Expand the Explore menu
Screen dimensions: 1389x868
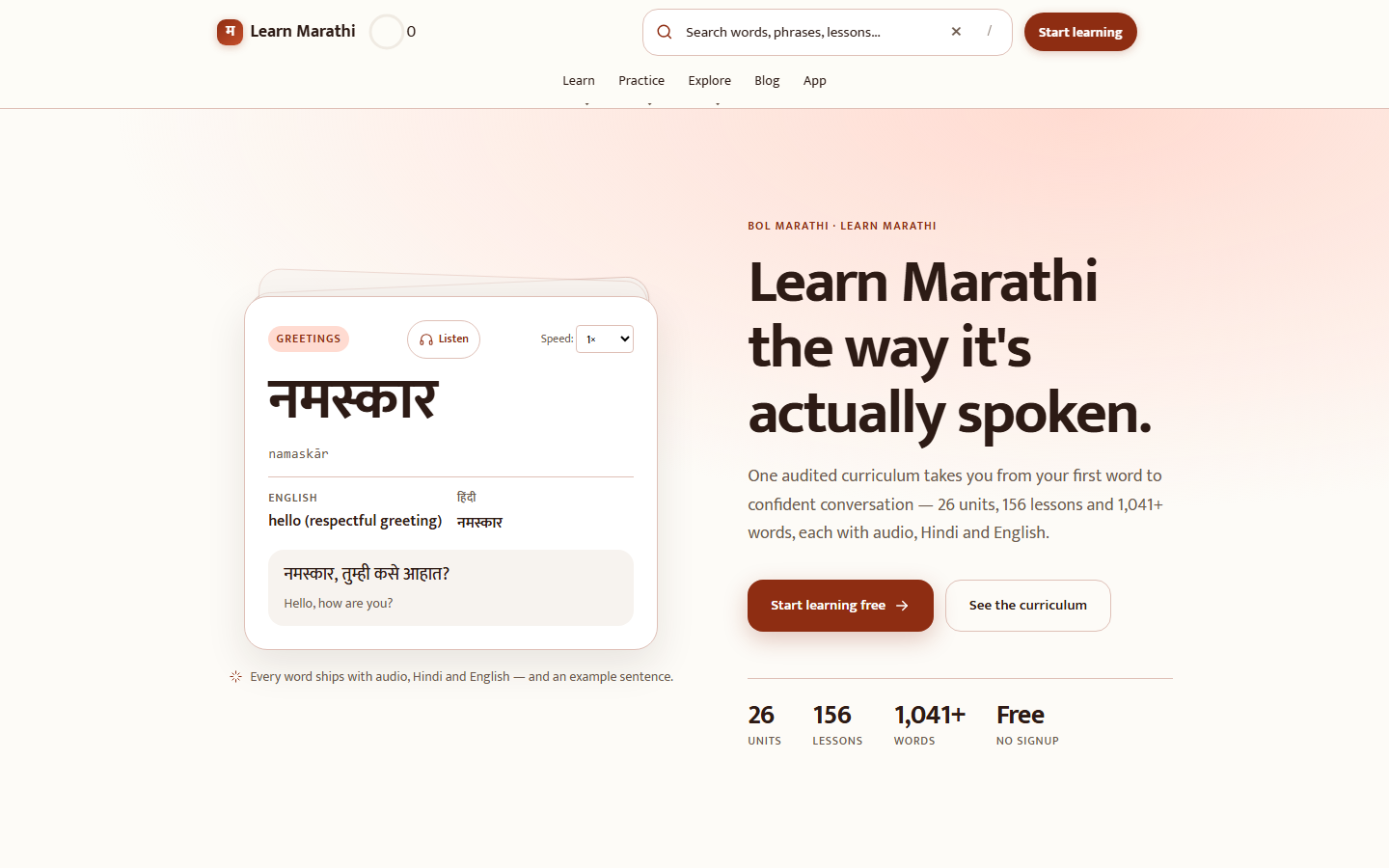(x=709, y=81)
